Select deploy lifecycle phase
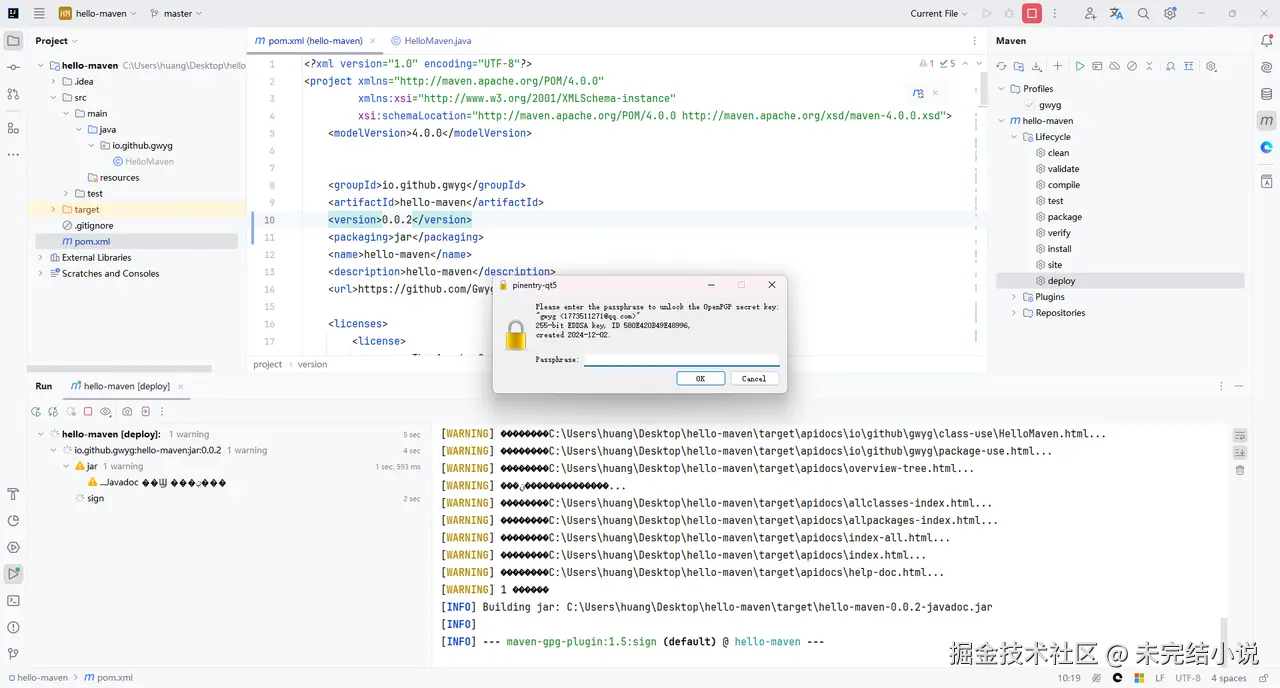Viewport: 1280px width, 688px height. (x=1061, y=281)
